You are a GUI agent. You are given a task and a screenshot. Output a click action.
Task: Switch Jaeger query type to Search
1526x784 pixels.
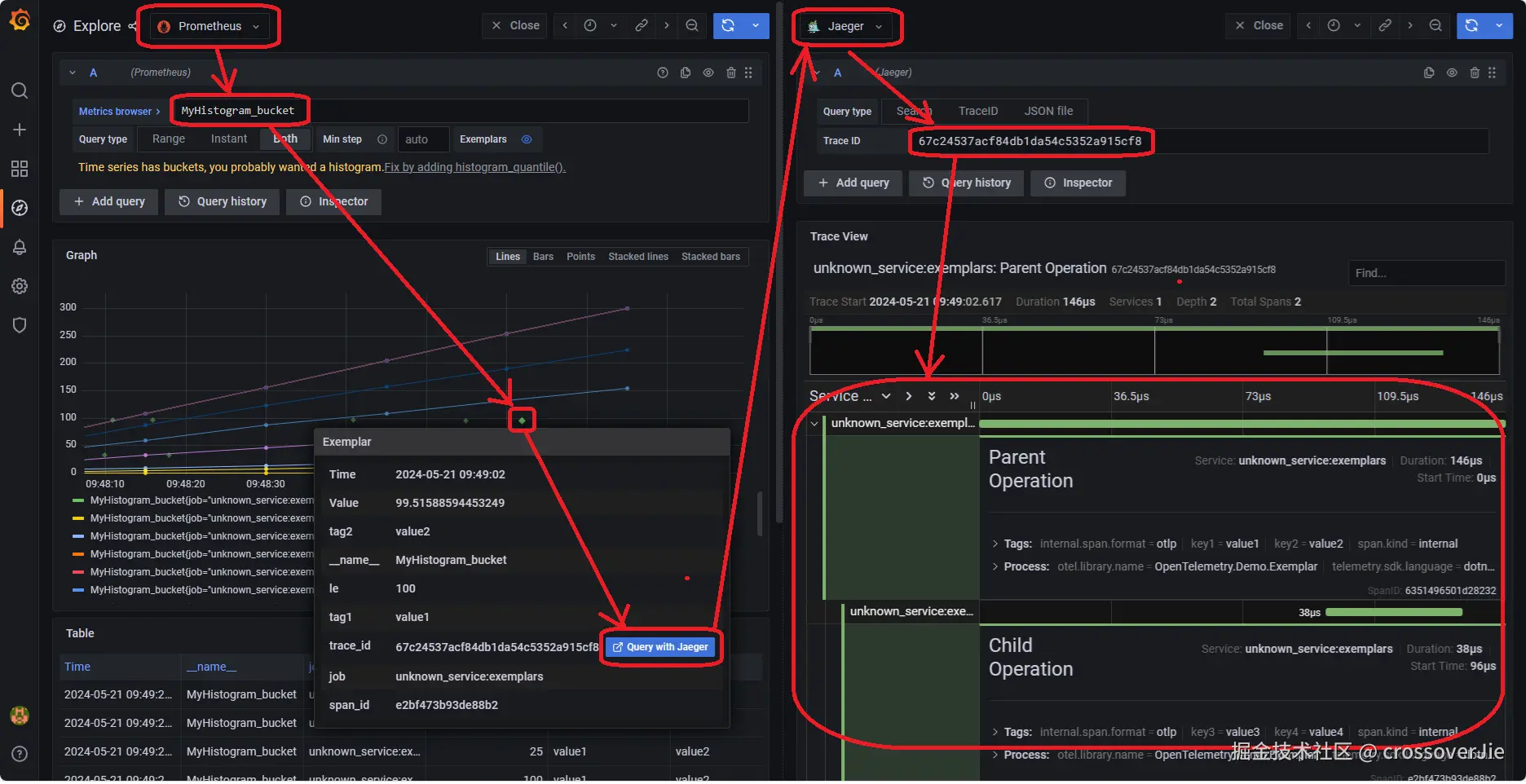[x=914, y=111]
